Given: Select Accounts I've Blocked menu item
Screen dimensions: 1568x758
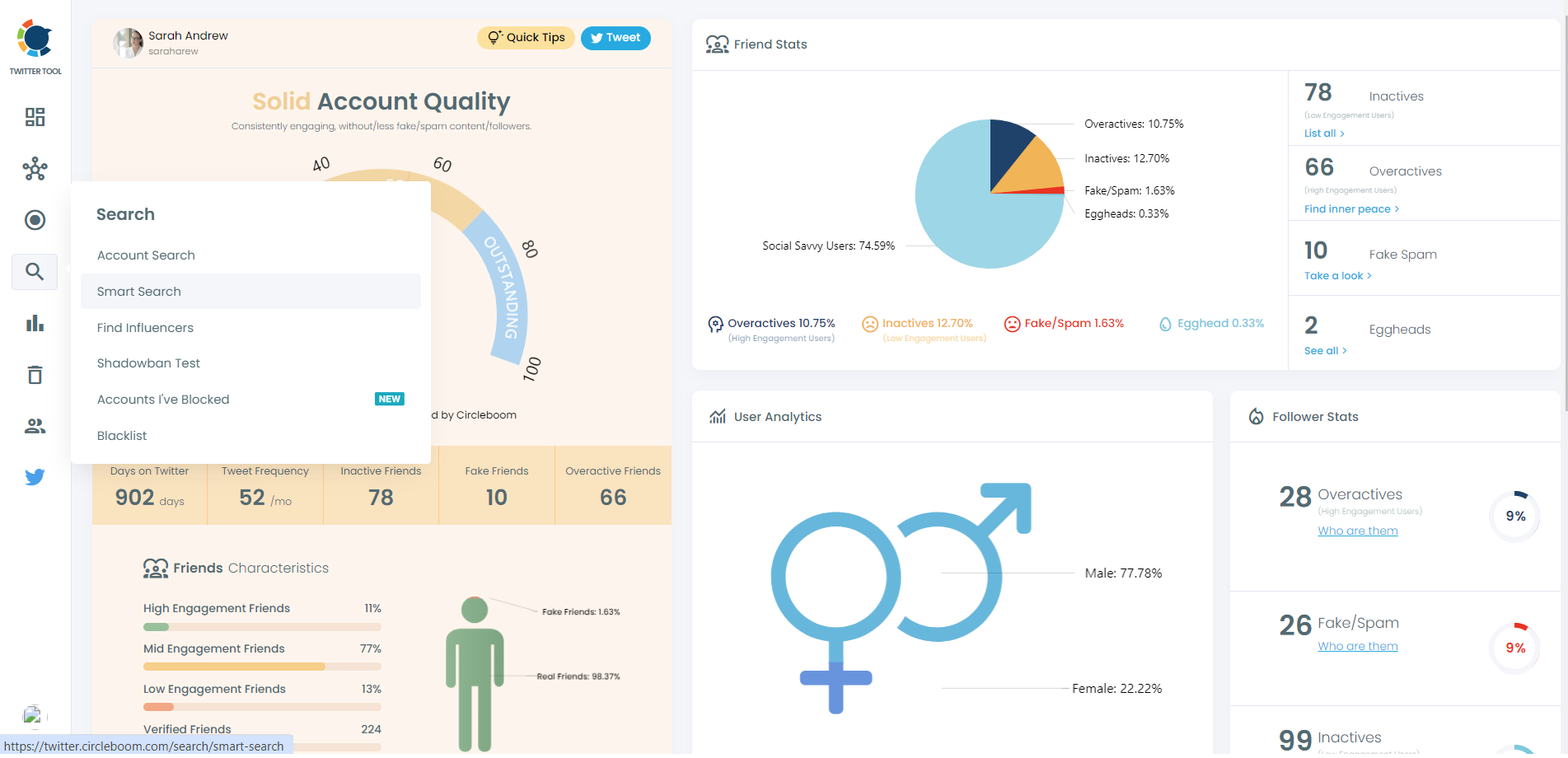Looking at the screenshot, I should (163, 400).
